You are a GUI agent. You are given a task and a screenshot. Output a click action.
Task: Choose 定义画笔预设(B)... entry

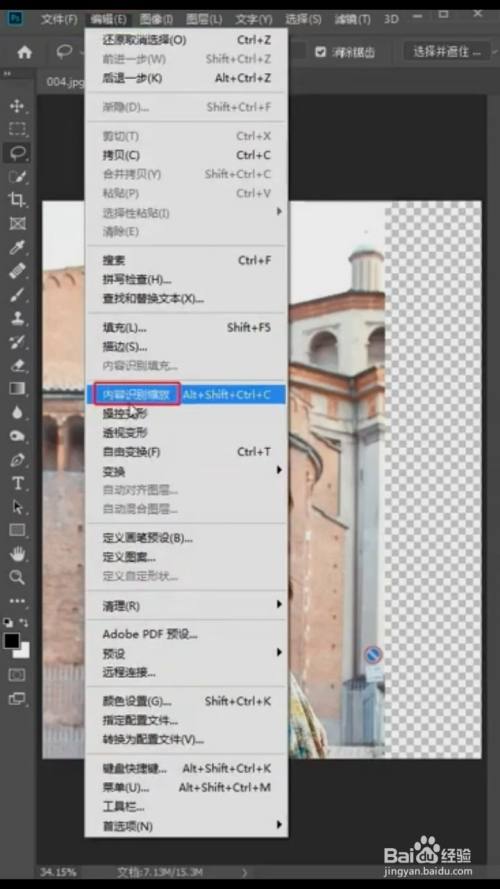point(186,538)
